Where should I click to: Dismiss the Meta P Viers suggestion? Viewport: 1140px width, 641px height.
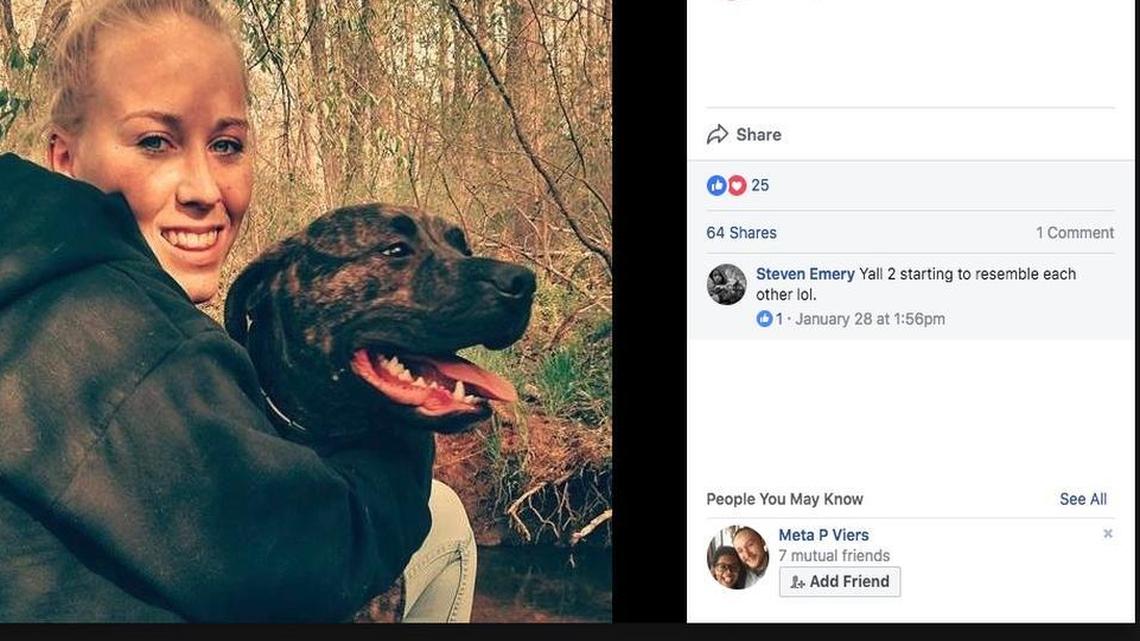[1108, 533]
